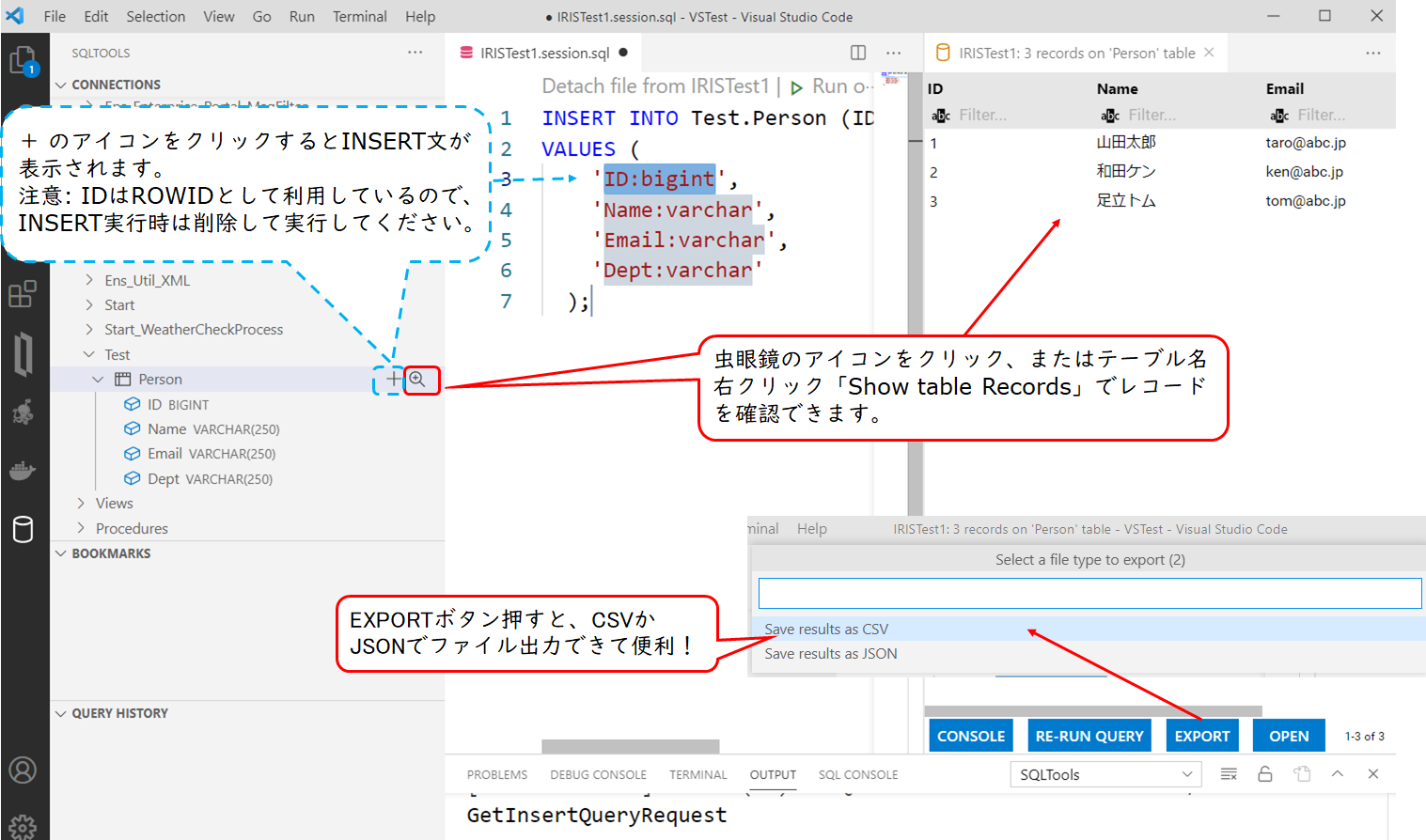Open the Terminal menu
The image size is (1426, 840).
click(x=359, y=16)
